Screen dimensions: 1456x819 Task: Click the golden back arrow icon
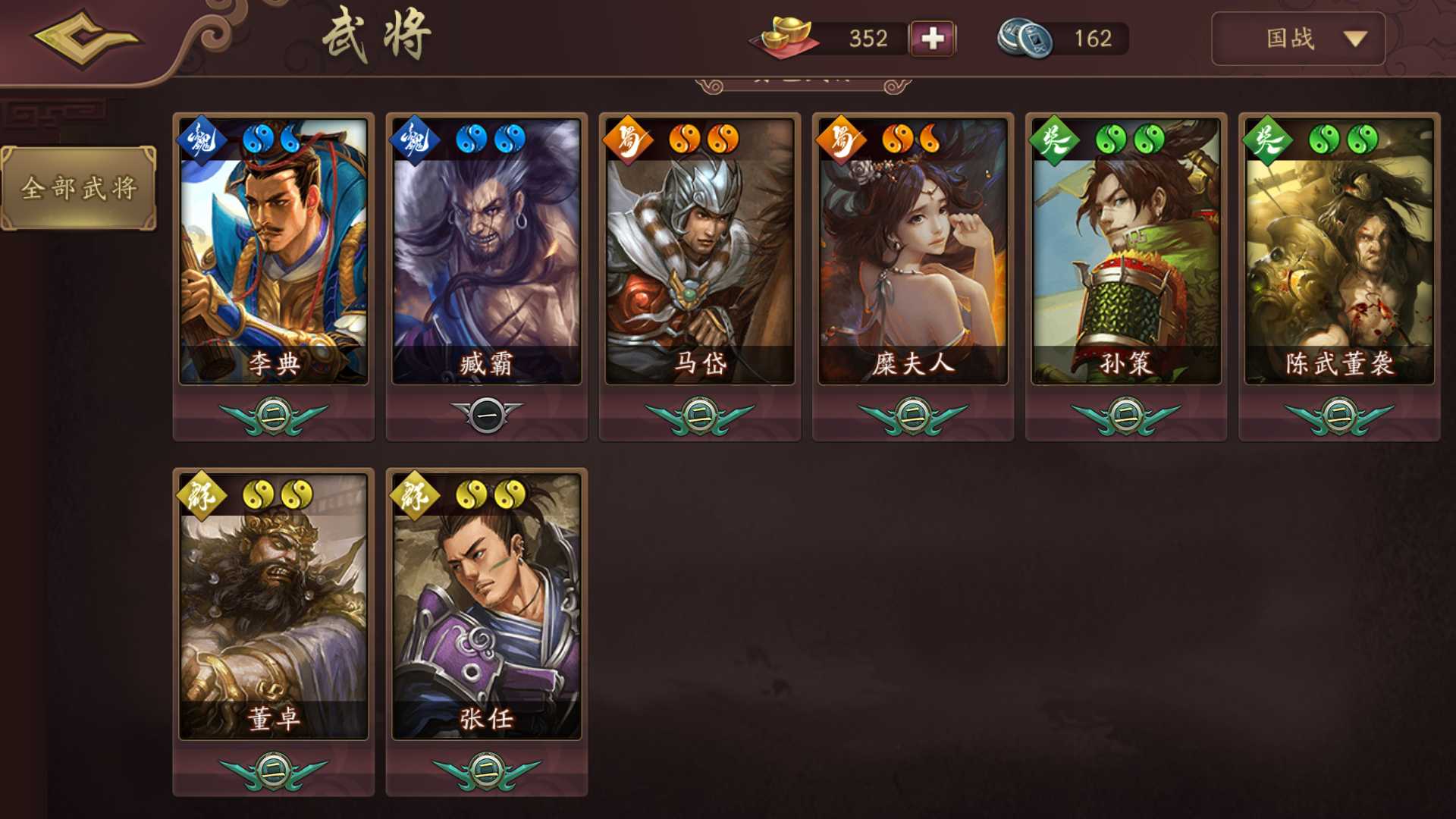[87, 38]
